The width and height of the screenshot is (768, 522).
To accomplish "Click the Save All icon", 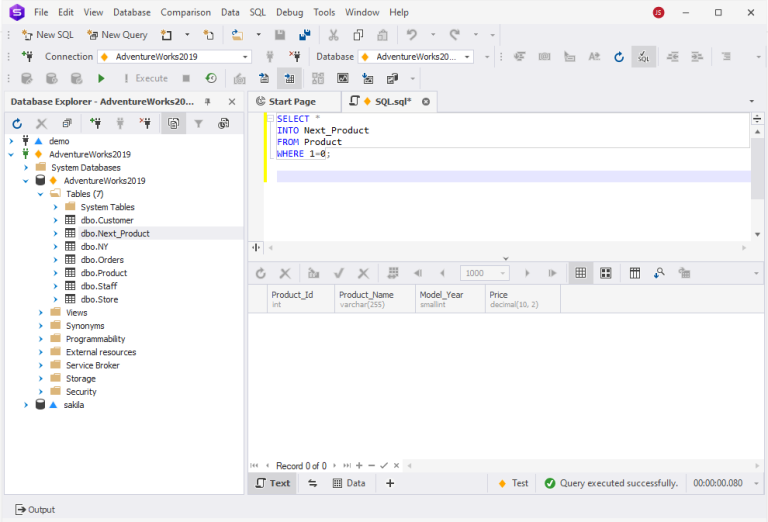I will tap(305, 35).
